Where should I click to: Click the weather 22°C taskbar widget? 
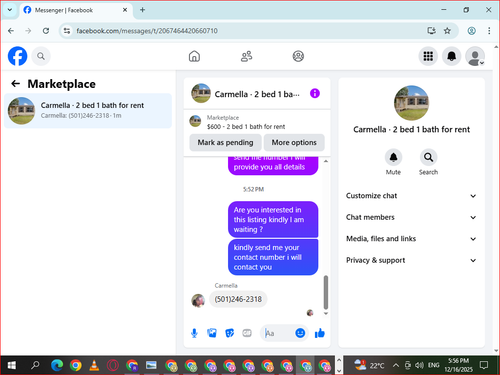click(369, 365)
